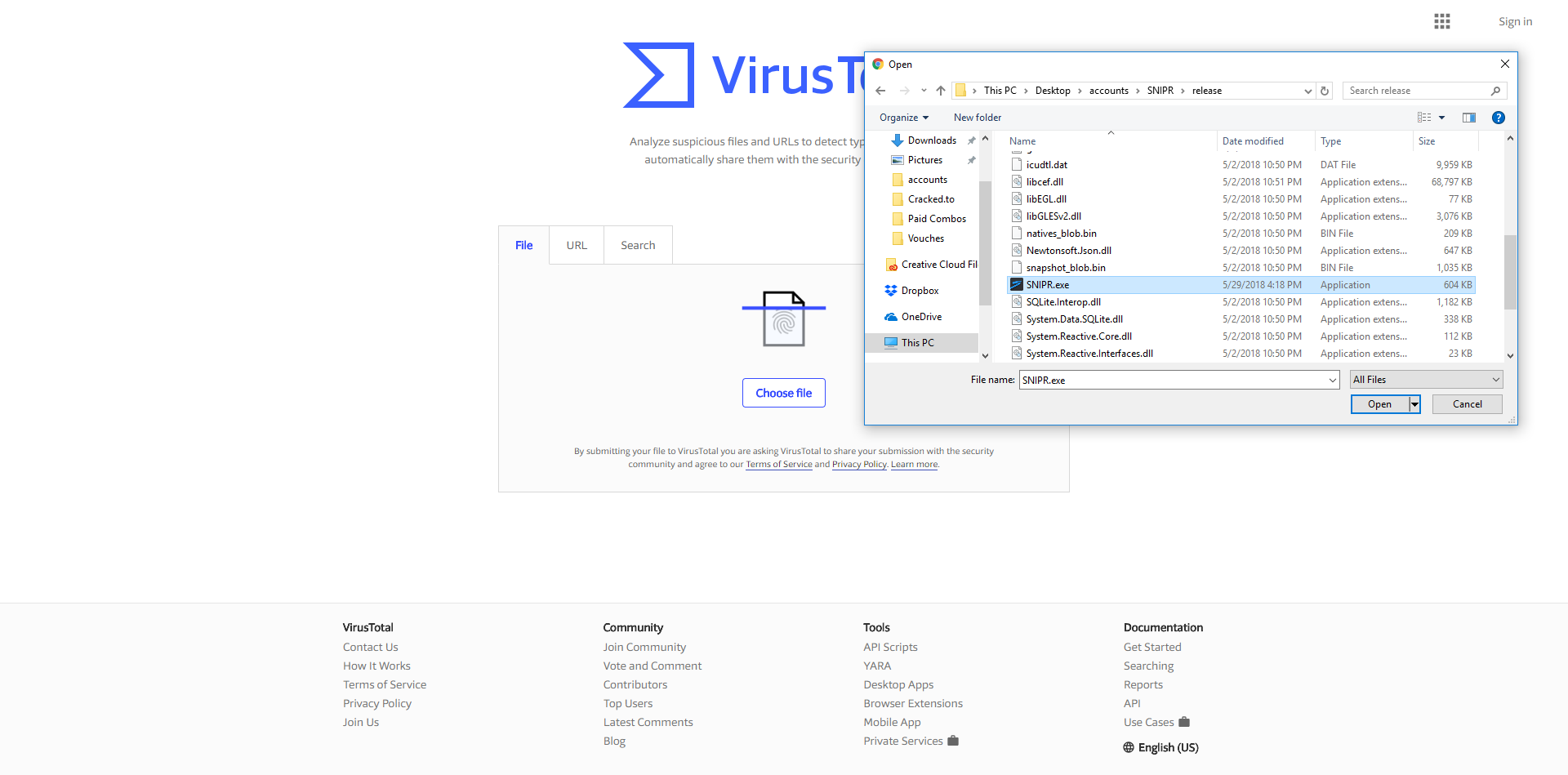This screenshot has width=1568, height=775.
Task: Change the file view layout icon
Action: [1424, 118]
